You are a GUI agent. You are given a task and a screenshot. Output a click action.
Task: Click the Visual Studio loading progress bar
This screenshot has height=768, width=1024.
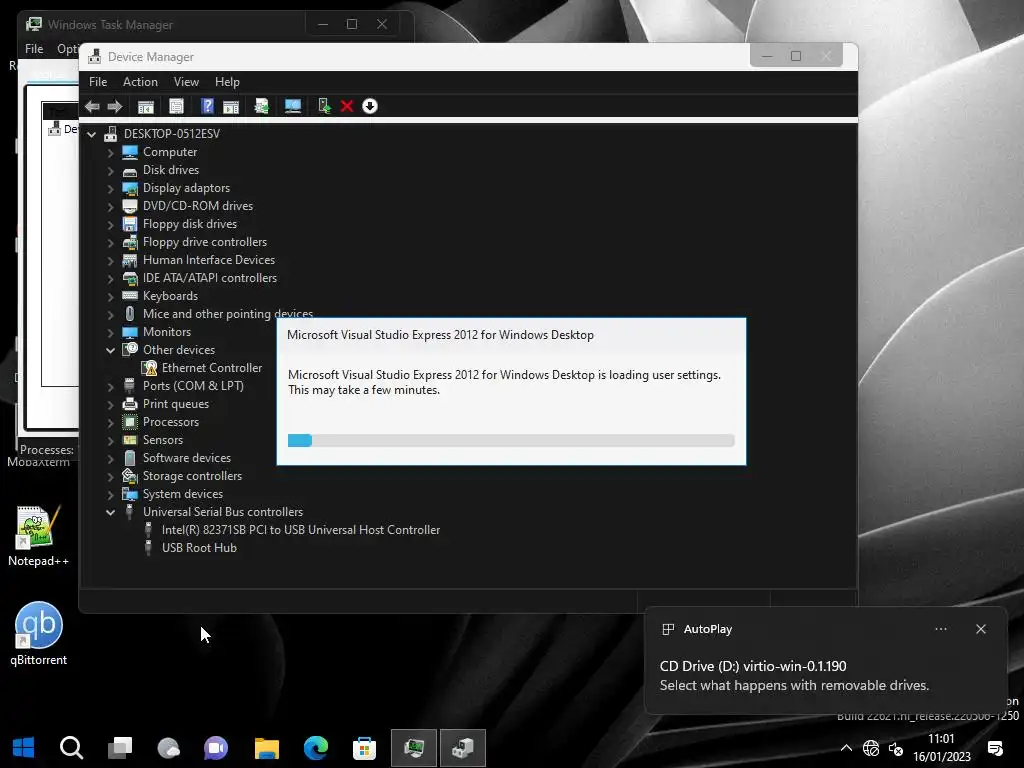click(511, 440)
